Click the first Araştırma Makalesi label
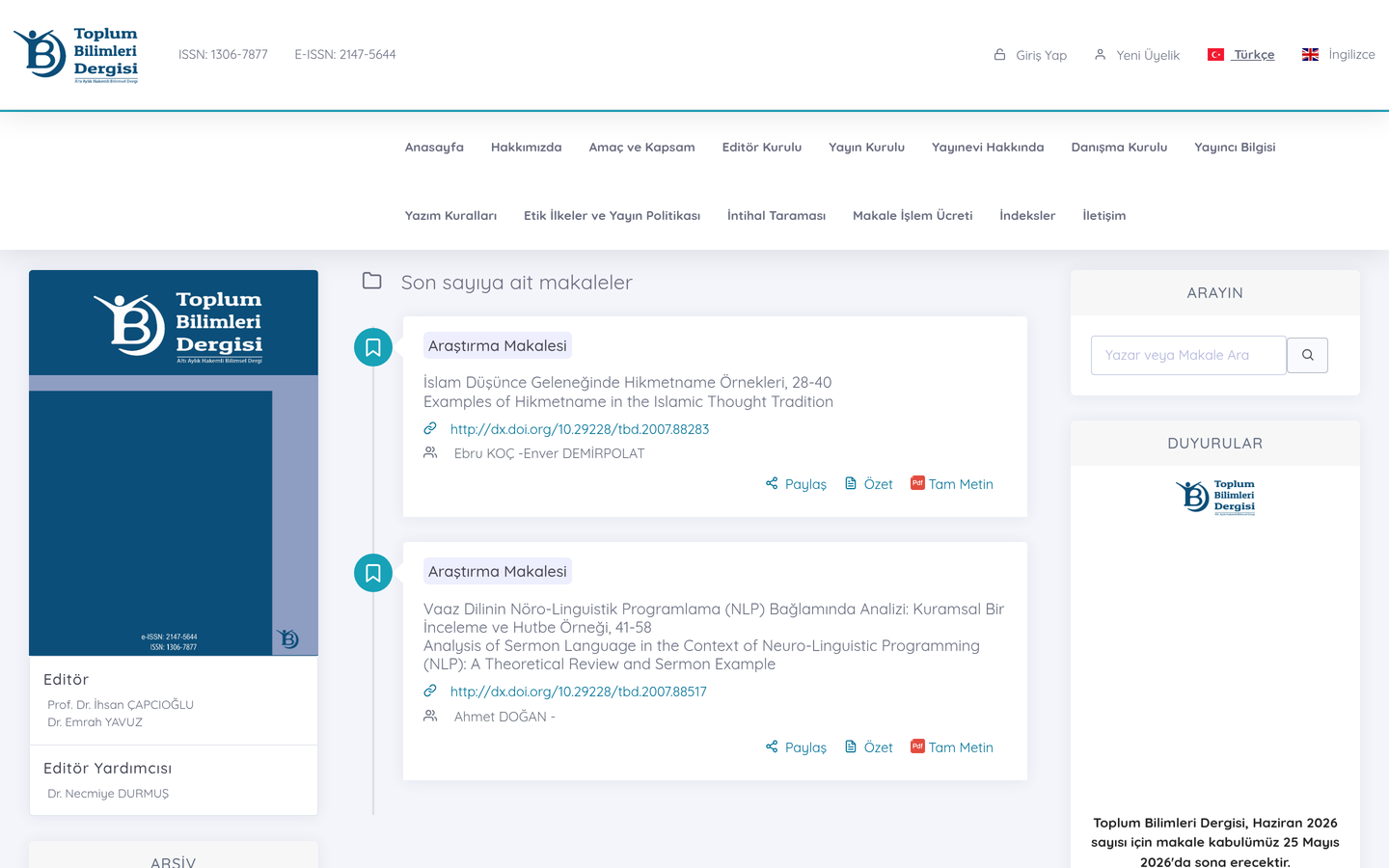 tap(498, 345)
